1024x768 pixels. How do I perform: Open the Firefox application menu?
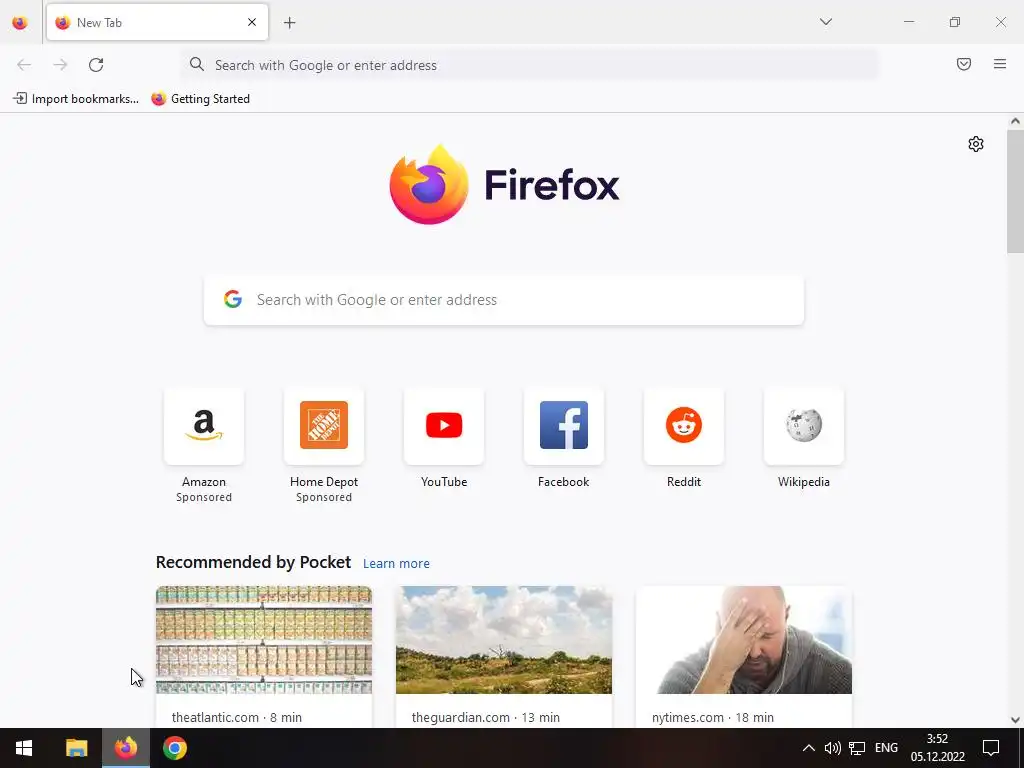click(x=1000, y=64)
